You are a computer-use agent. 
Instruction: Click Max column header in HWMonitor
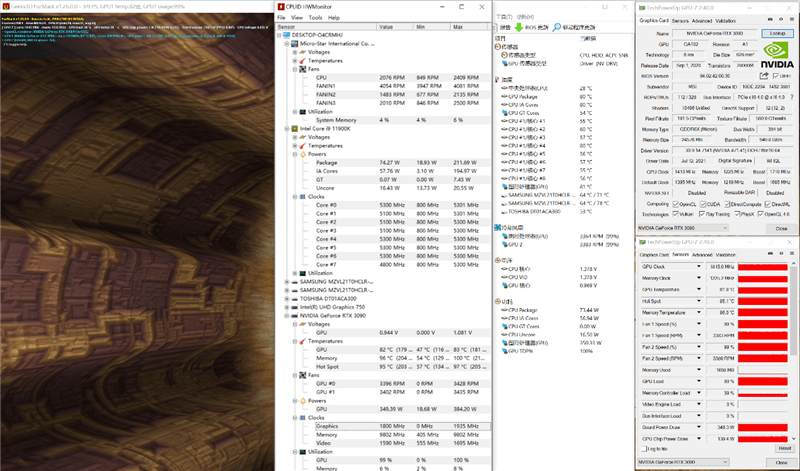[x=469, y=27]
